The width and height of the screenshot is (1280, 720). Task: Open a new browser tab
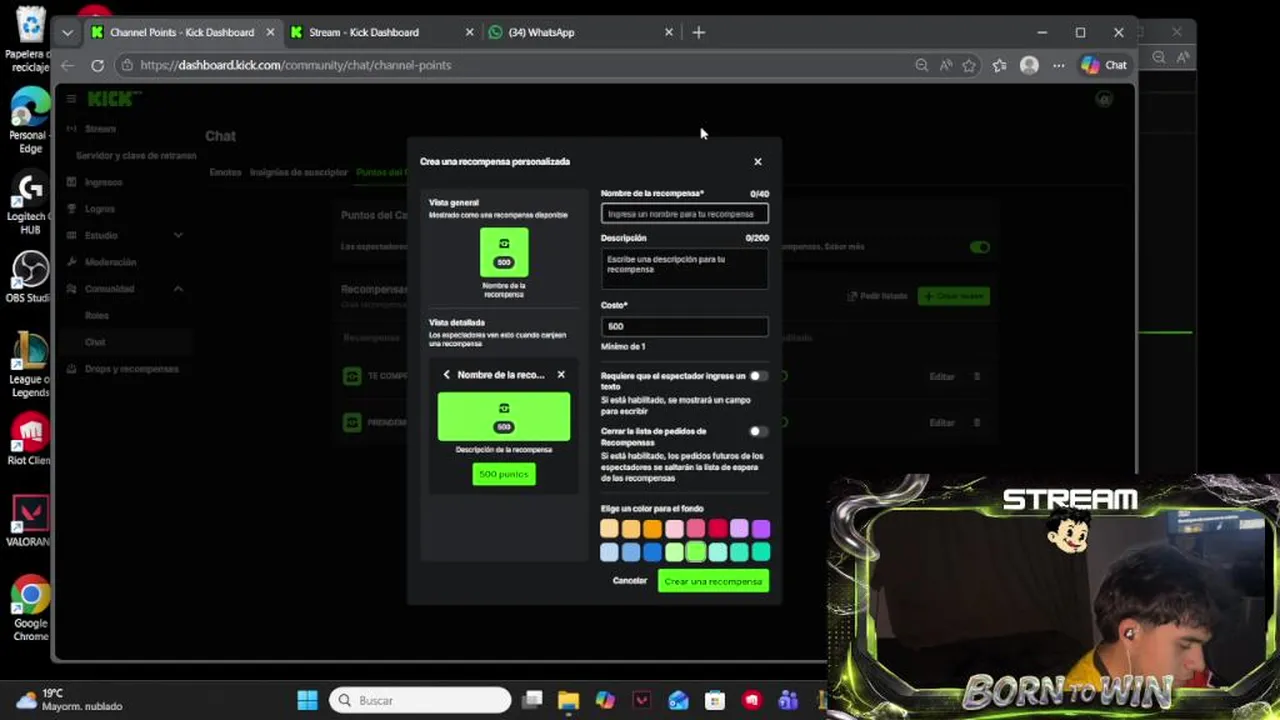(x=699, y=32)
